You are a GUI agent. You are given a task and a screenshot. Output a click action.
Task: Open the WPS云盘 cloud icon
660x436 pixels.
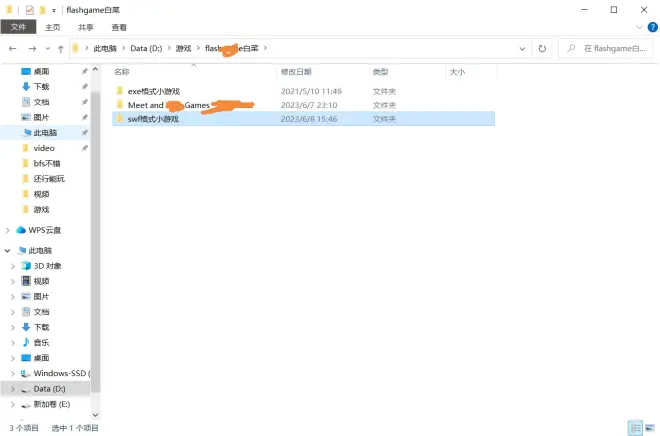pos(20,230)
